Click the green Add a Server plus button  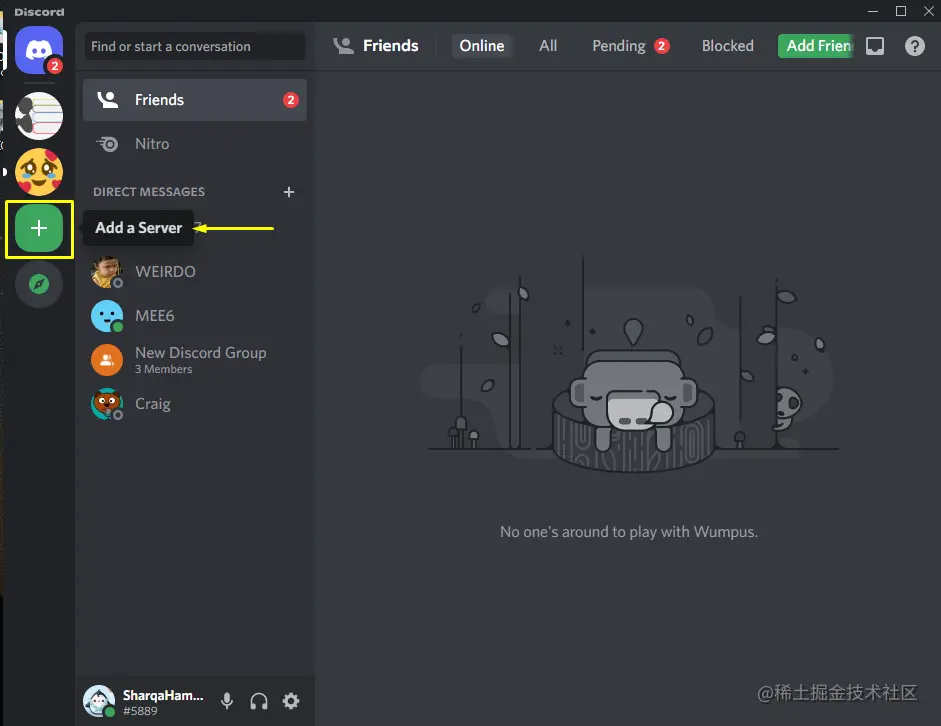39,228
